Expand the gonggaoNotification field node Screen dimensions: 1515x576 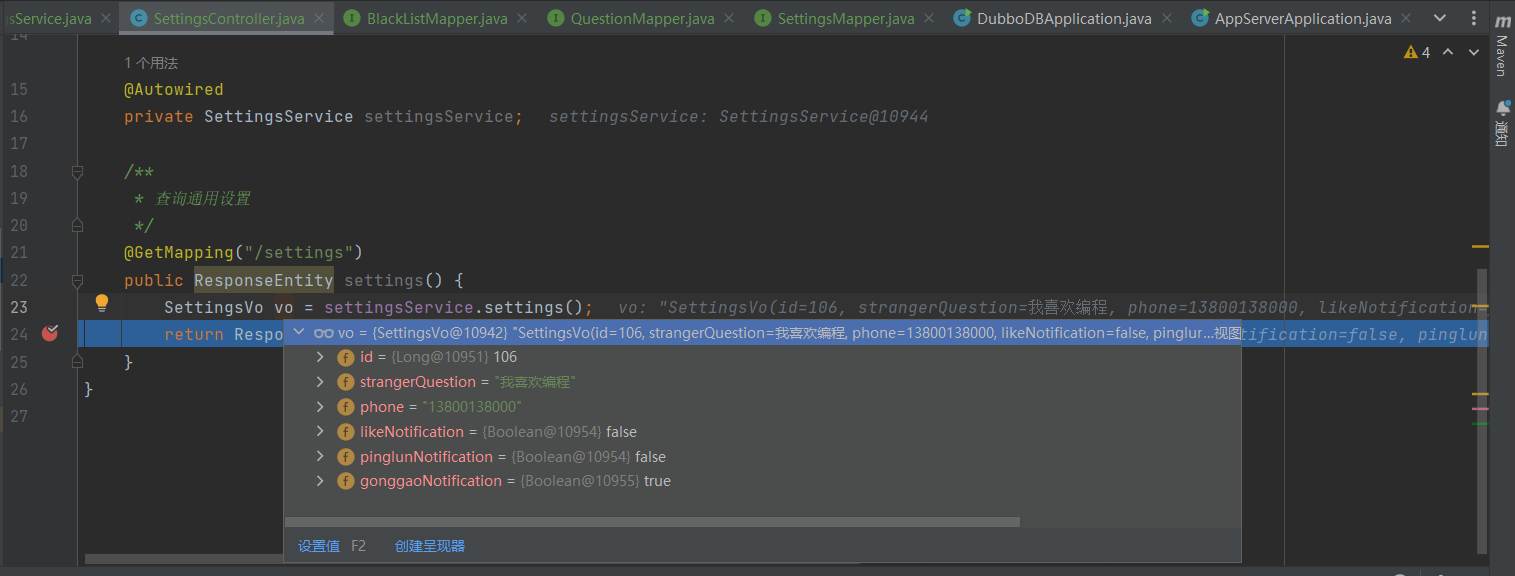(320, 481)
